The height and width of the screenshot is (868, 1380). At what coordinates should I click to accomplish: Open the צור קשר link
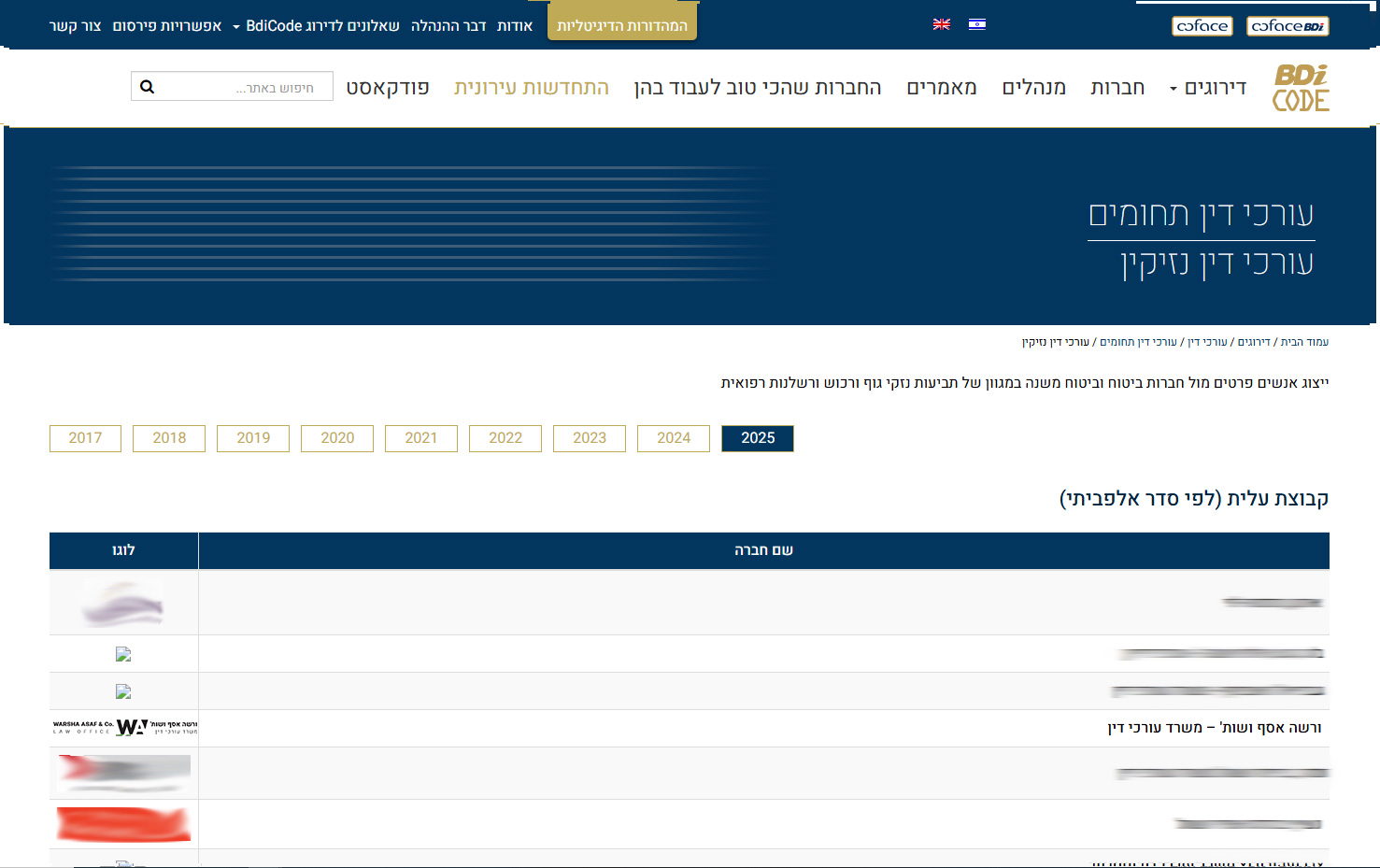tap(75, 26)
